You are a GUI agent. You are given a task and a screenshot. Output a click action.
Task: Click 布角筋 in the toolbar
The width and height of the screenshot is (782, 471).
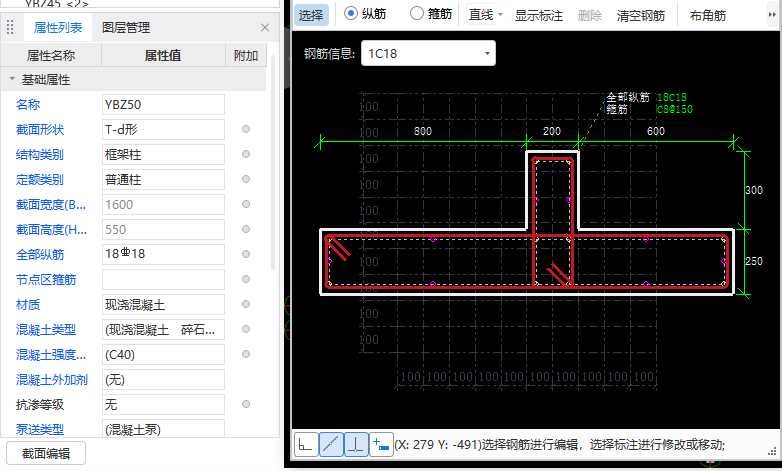(708, 15)
